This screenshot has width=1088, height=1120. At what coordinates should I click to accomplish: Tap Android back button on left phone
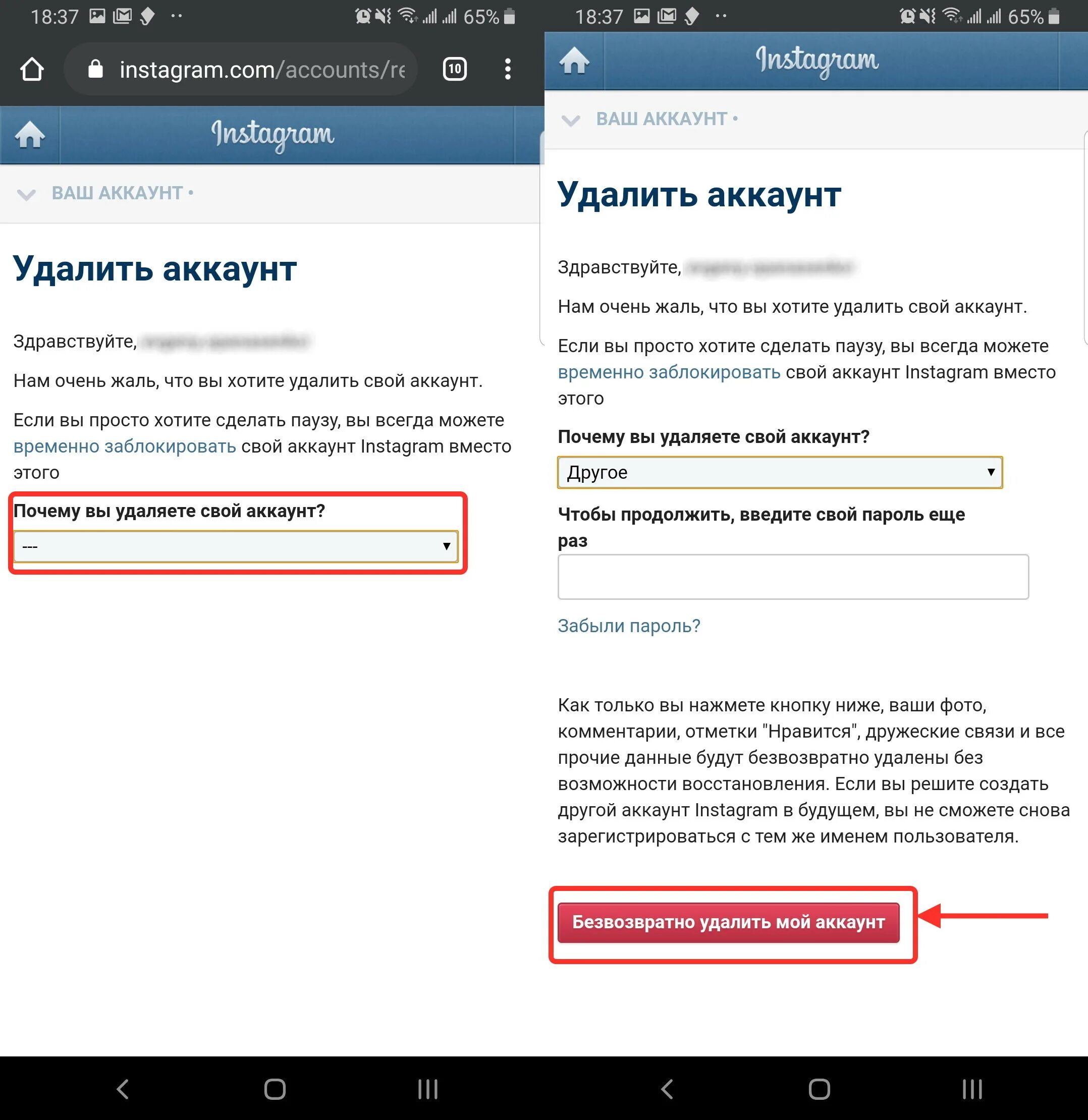coord(122,1089)
